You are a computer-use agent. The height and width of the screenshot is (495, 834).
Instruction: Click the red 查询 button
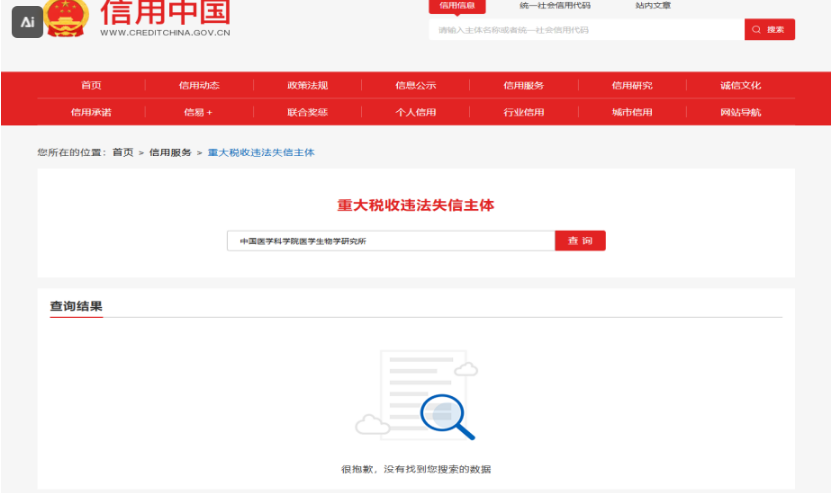click(x=580, y=241)
